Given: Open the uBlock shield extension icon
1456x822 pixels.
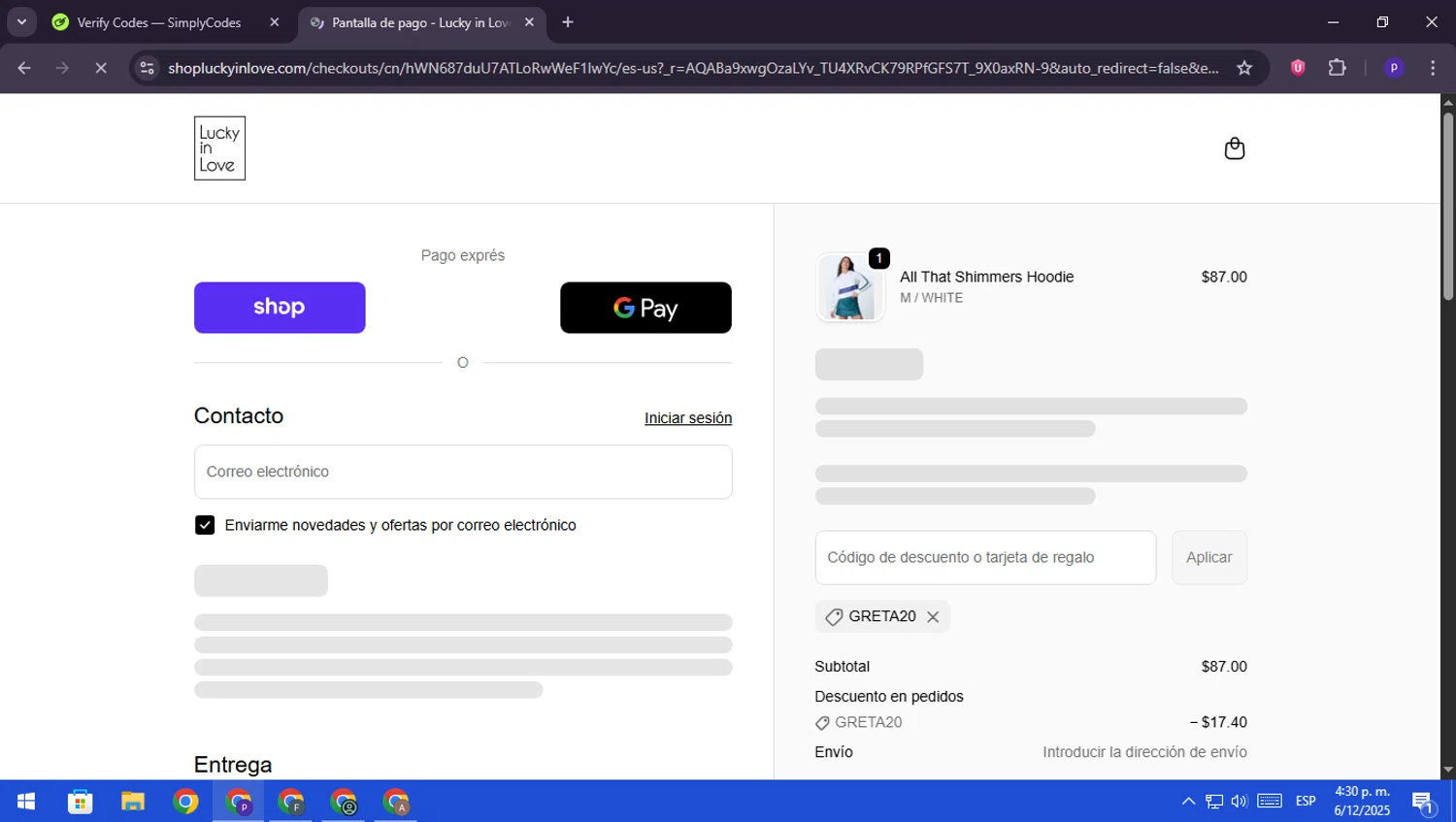Looking at the screenshot, I should pyautogui.click(x=1298, y=68).
